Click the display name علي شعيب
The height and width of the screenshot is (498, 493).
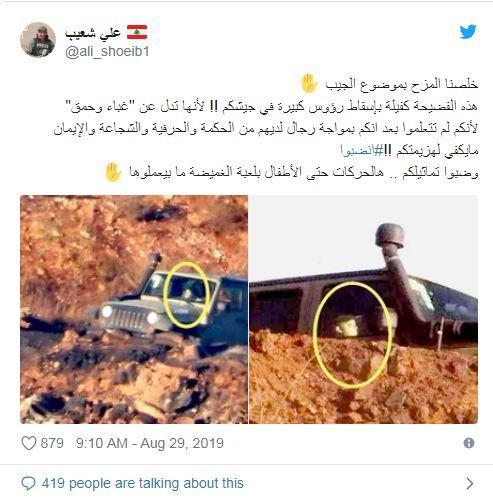coord(93,33)
